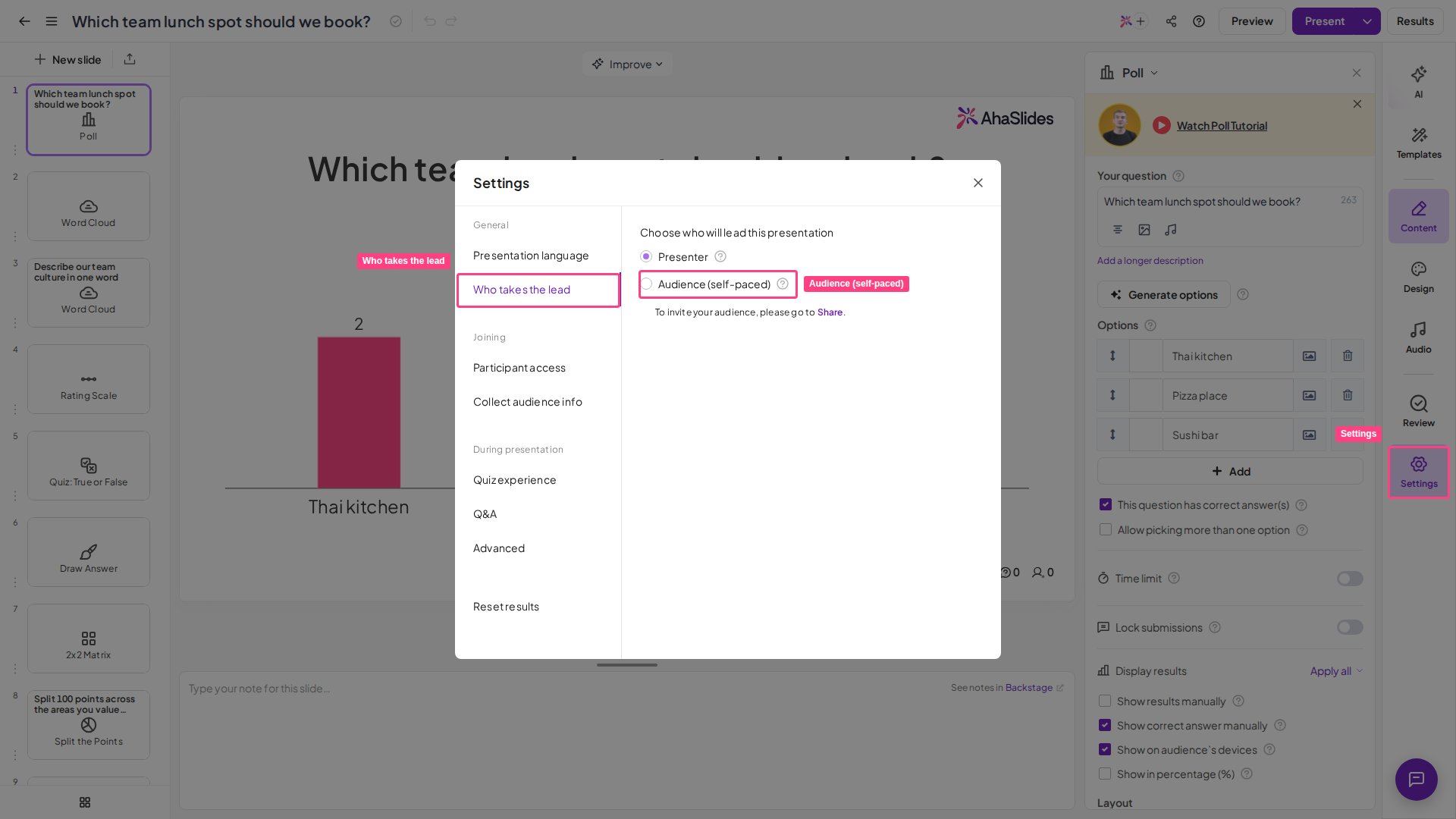
Task: Open the chat support bubble
Action: click(1416, 779)
